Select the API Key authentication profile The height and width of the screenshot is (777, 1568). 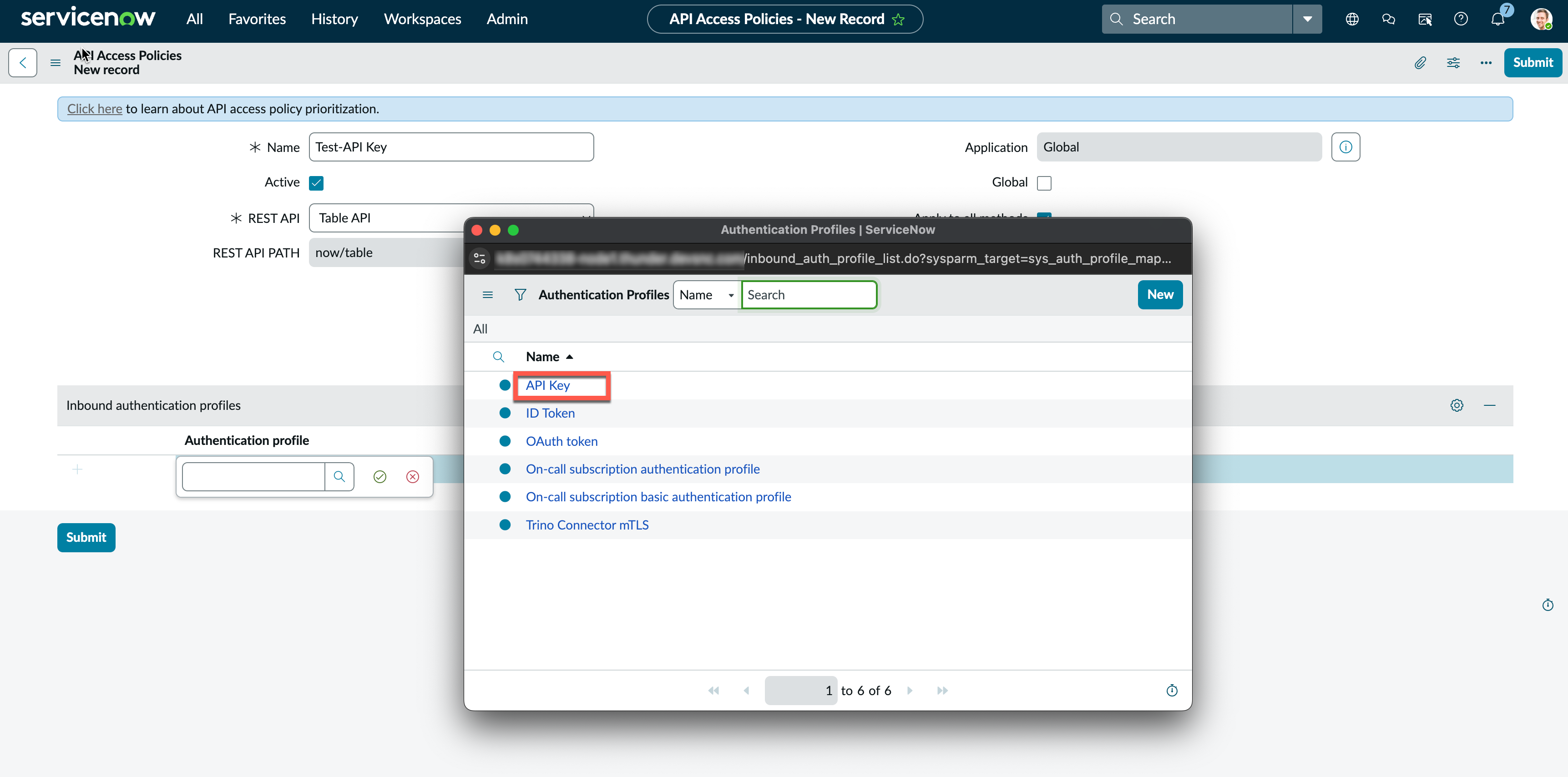(x=548, y=385)
